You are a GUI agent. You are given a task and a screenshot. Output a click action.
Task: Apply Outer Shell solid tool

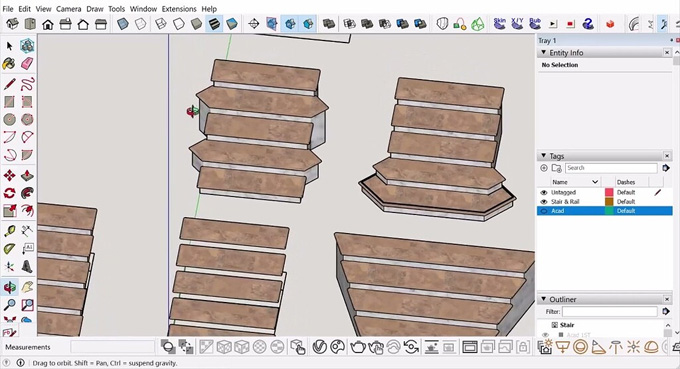click(329, 24)
